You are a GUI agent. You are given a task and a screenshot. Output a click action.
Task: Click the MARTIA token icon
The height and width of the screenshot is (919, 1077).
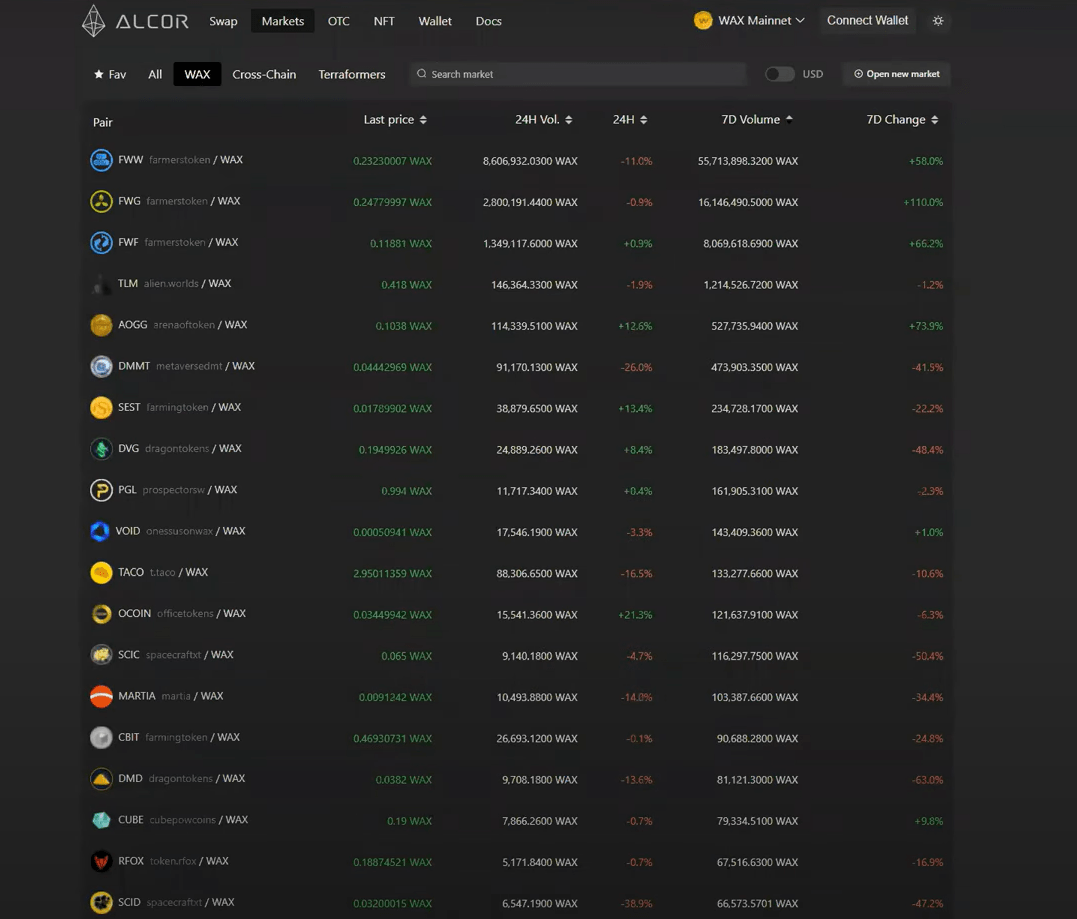tap(101, 696)
